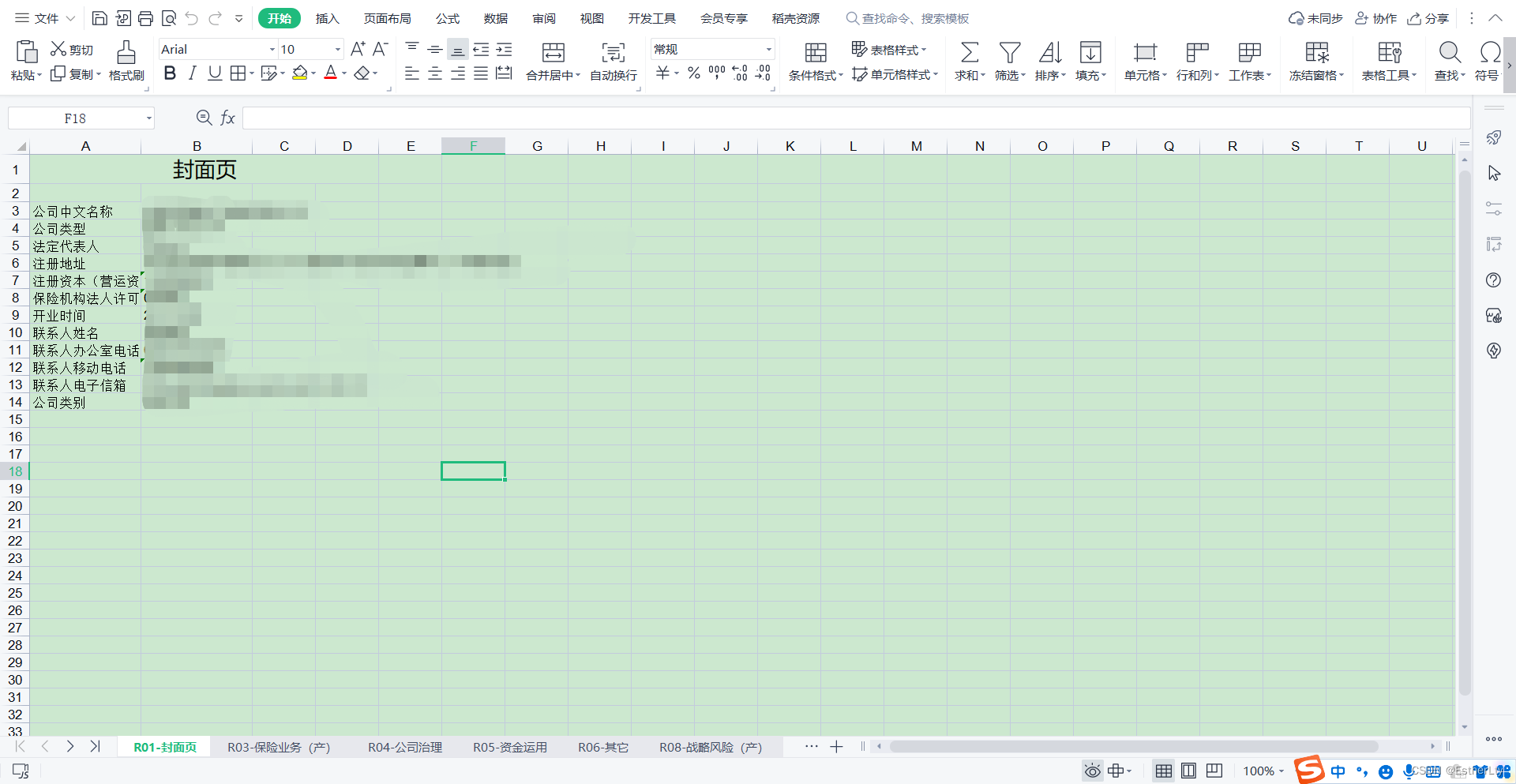Expand the Name Box F18 dropdown

click(x=148, y=118)
